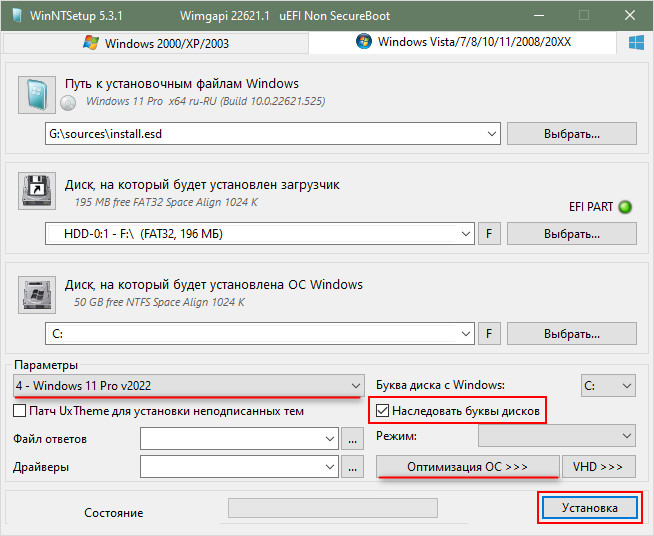The image size is (654, 536).
Task: Click the Windows installation files source icon
Action: [x=37, y=95]
